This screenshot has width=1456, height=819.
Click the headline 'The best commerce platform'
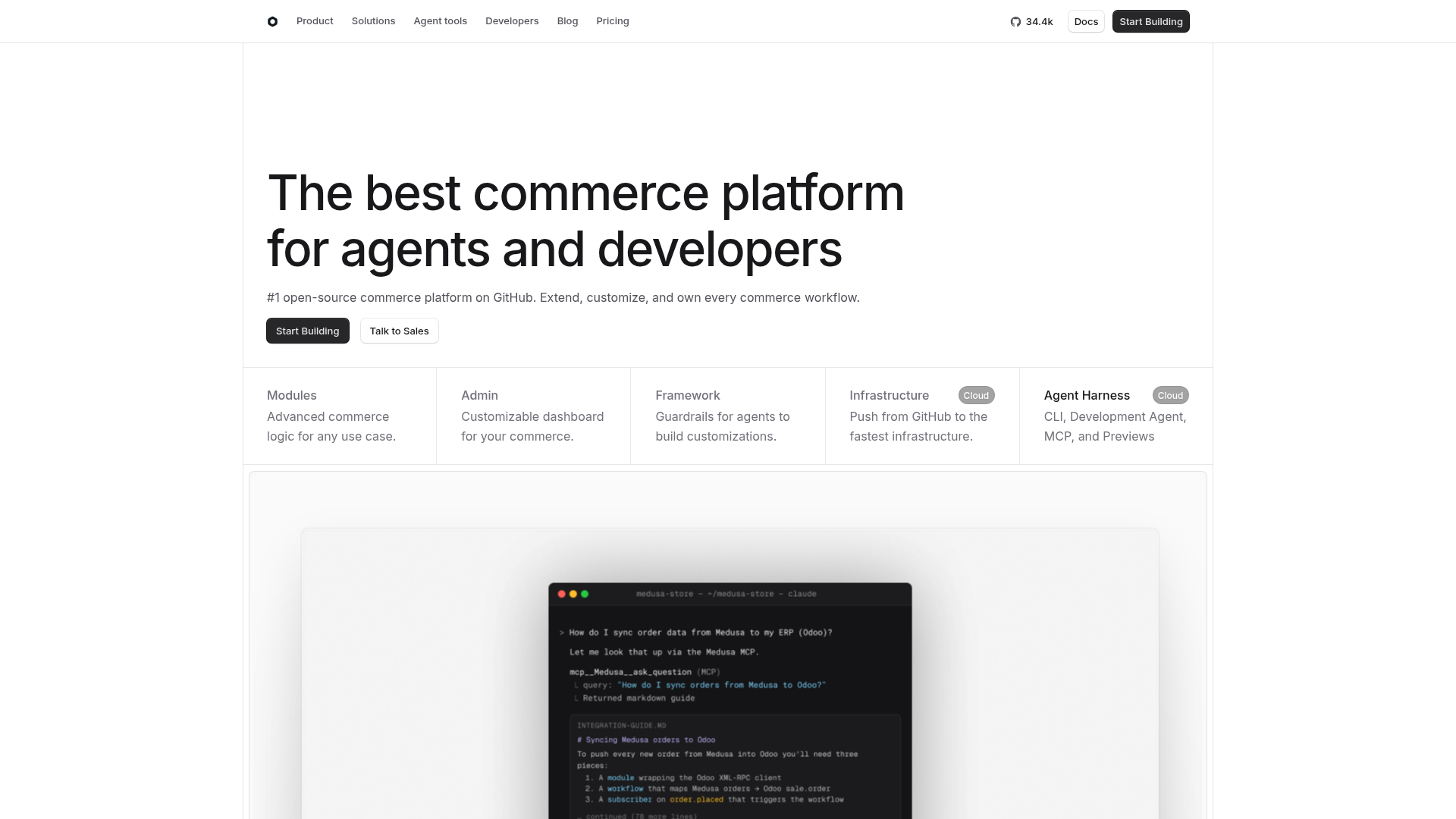[585, 193]
